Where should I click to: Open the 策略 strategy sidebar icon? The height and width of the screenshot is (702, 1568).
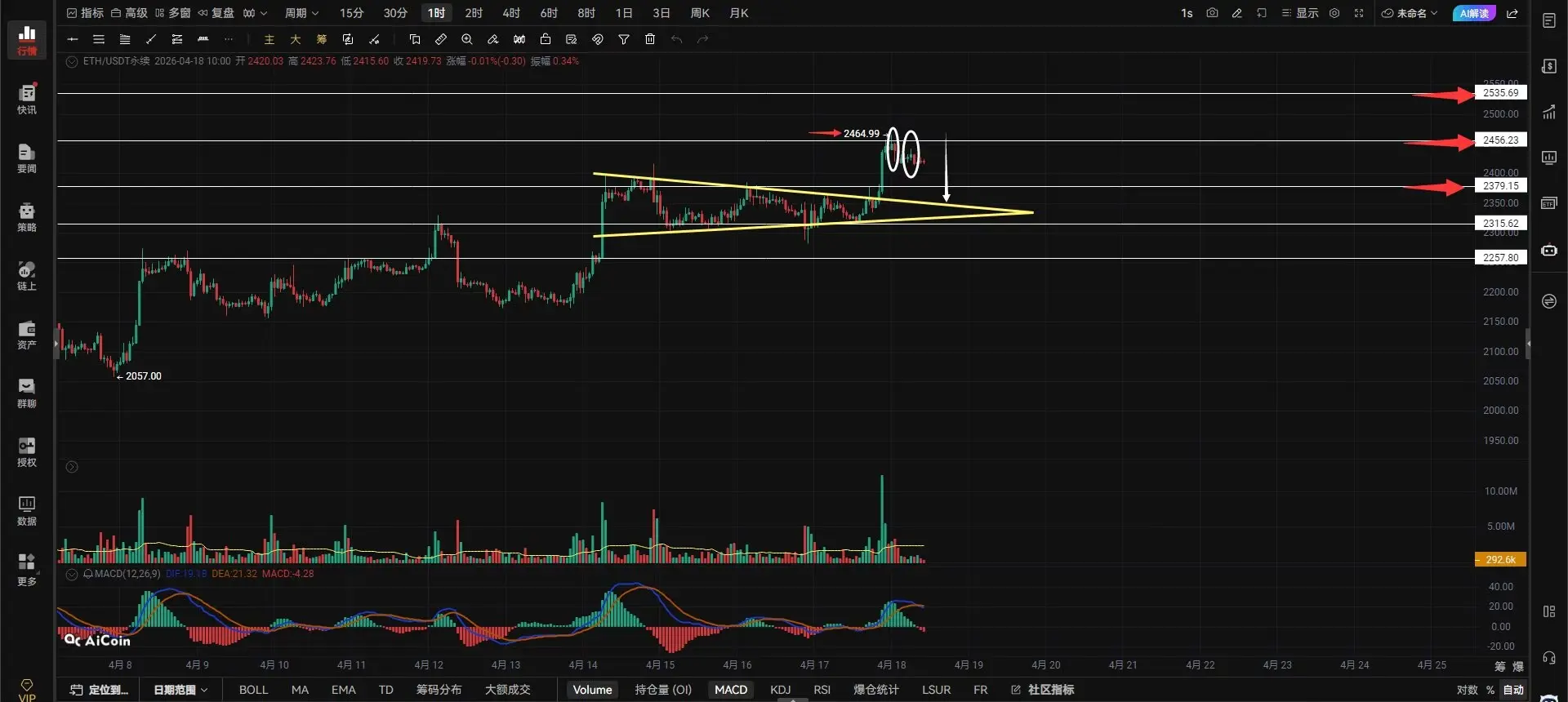[x=27, y=216]
